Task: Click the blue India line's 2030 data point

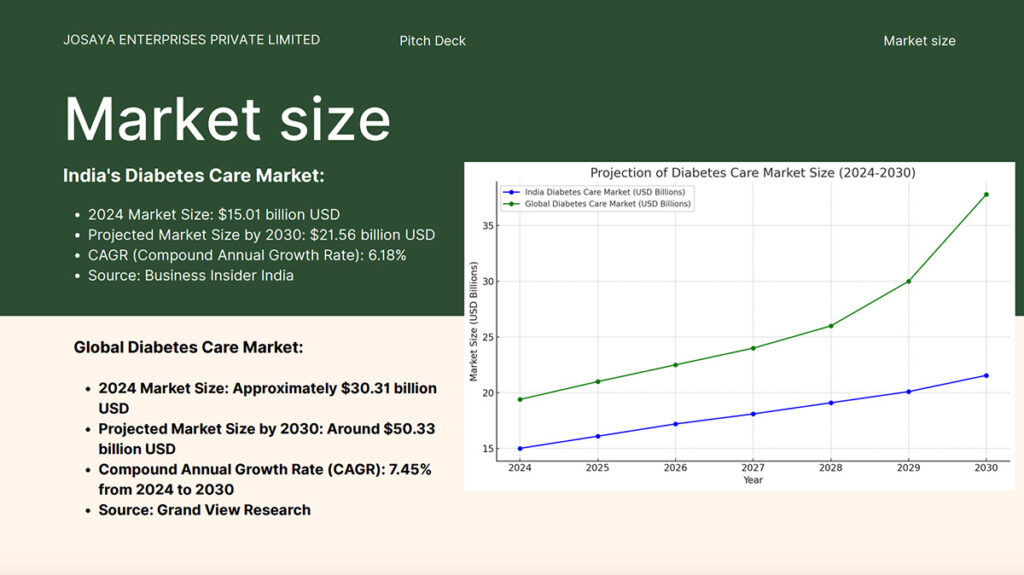Action: tap(986, 376)
